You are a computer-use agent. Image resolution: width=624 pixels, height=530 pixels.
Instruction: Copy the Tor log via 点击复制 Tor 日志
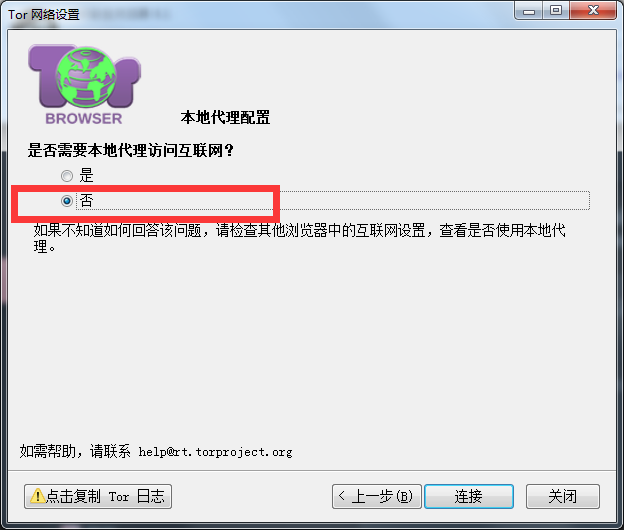(x=98, y=496)
